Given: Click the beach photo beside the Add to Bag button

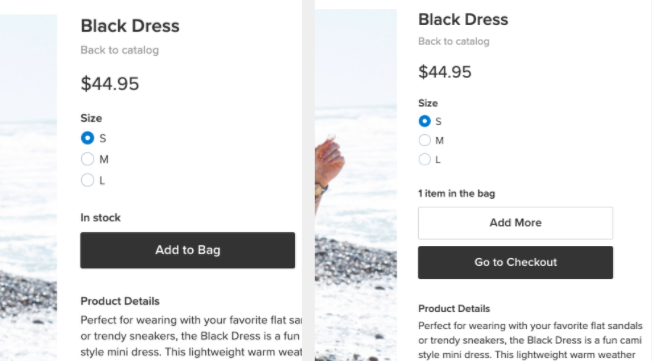Looking at the screenshot, I should (28, 187).
